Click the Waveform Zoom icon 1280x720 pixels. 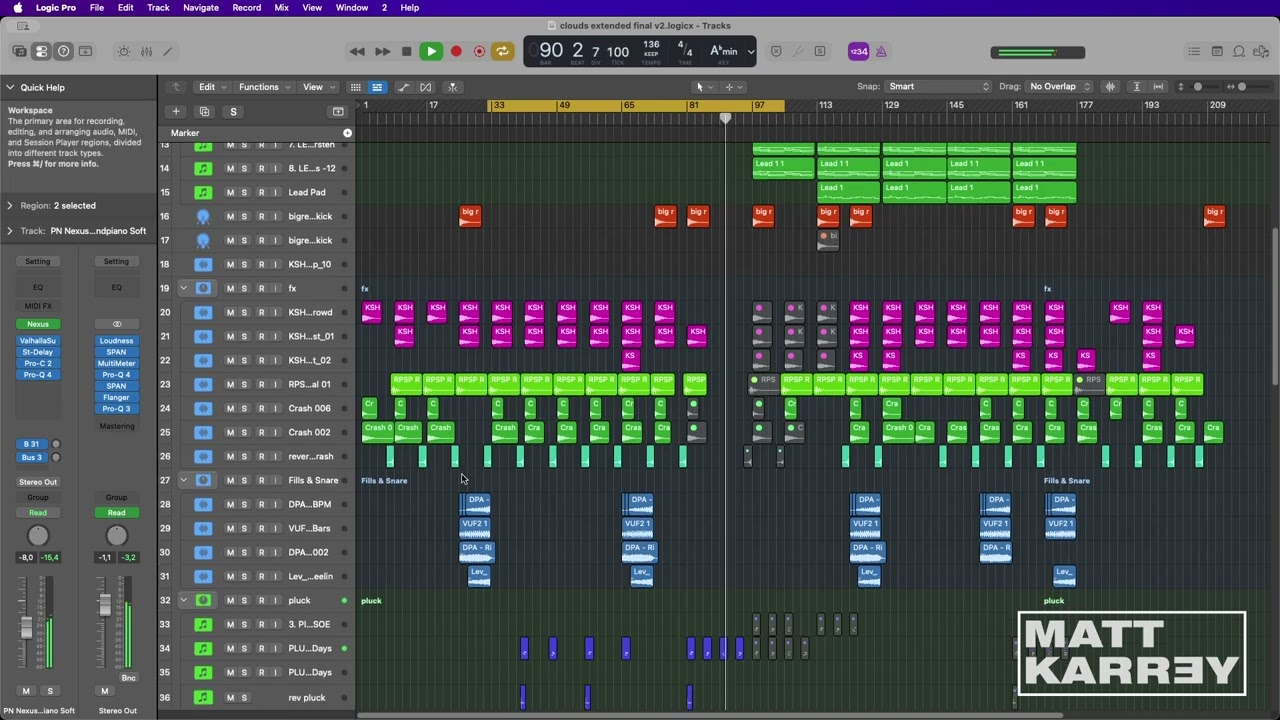tap(1110, 87)
